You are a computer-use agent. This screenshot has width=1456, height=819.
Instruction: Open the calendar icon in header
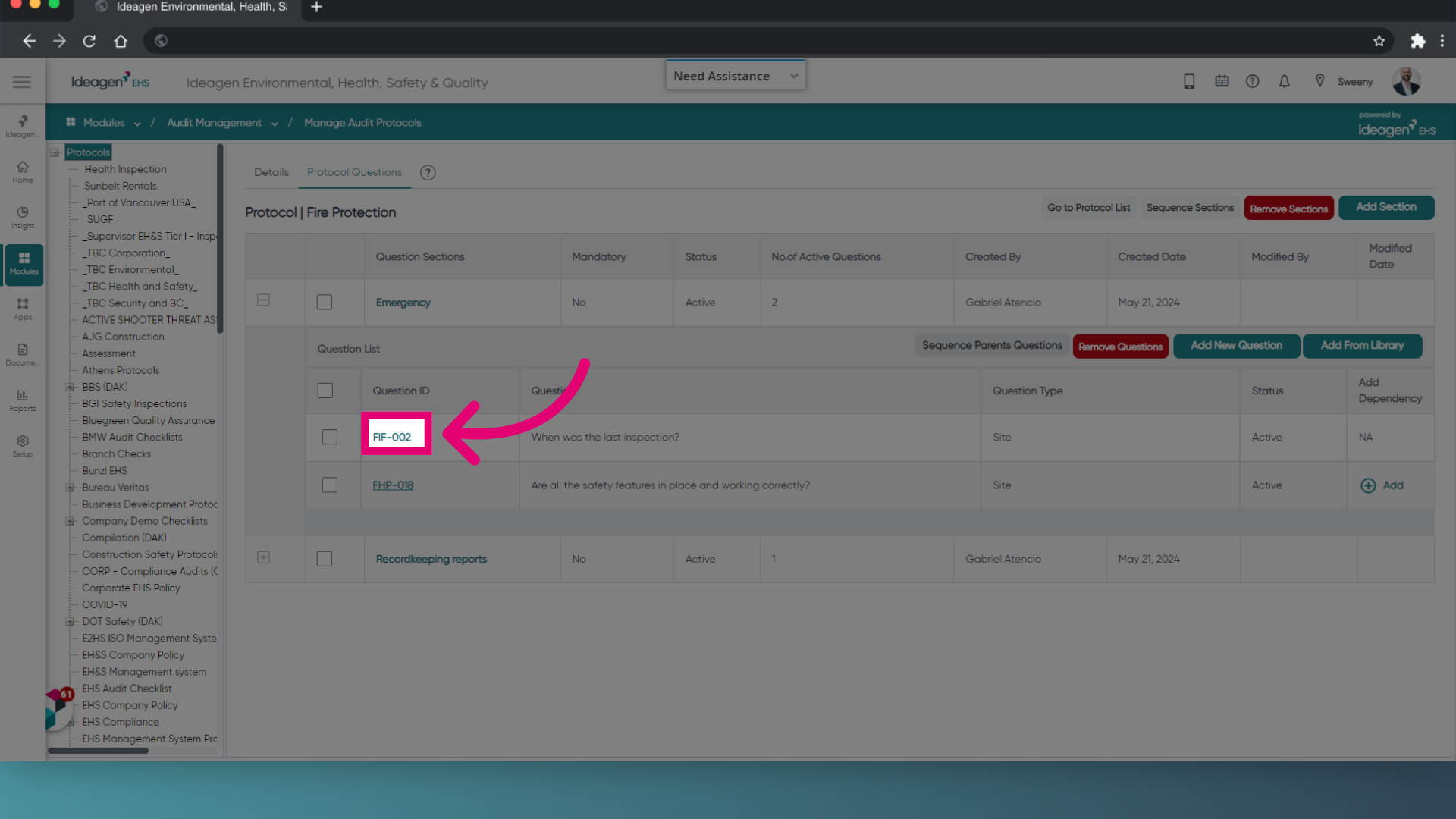[x=1222, y=81]
